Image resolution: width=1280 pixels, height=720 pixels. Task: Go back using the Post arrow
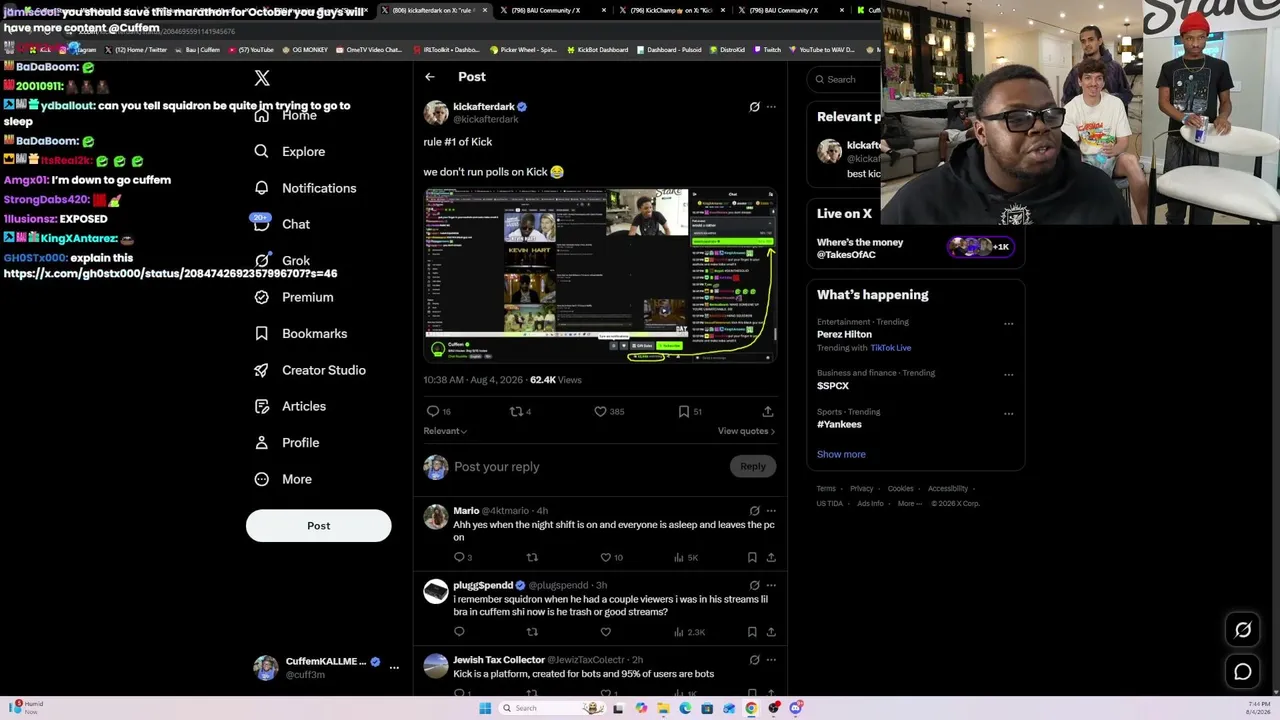click(430, 77)
